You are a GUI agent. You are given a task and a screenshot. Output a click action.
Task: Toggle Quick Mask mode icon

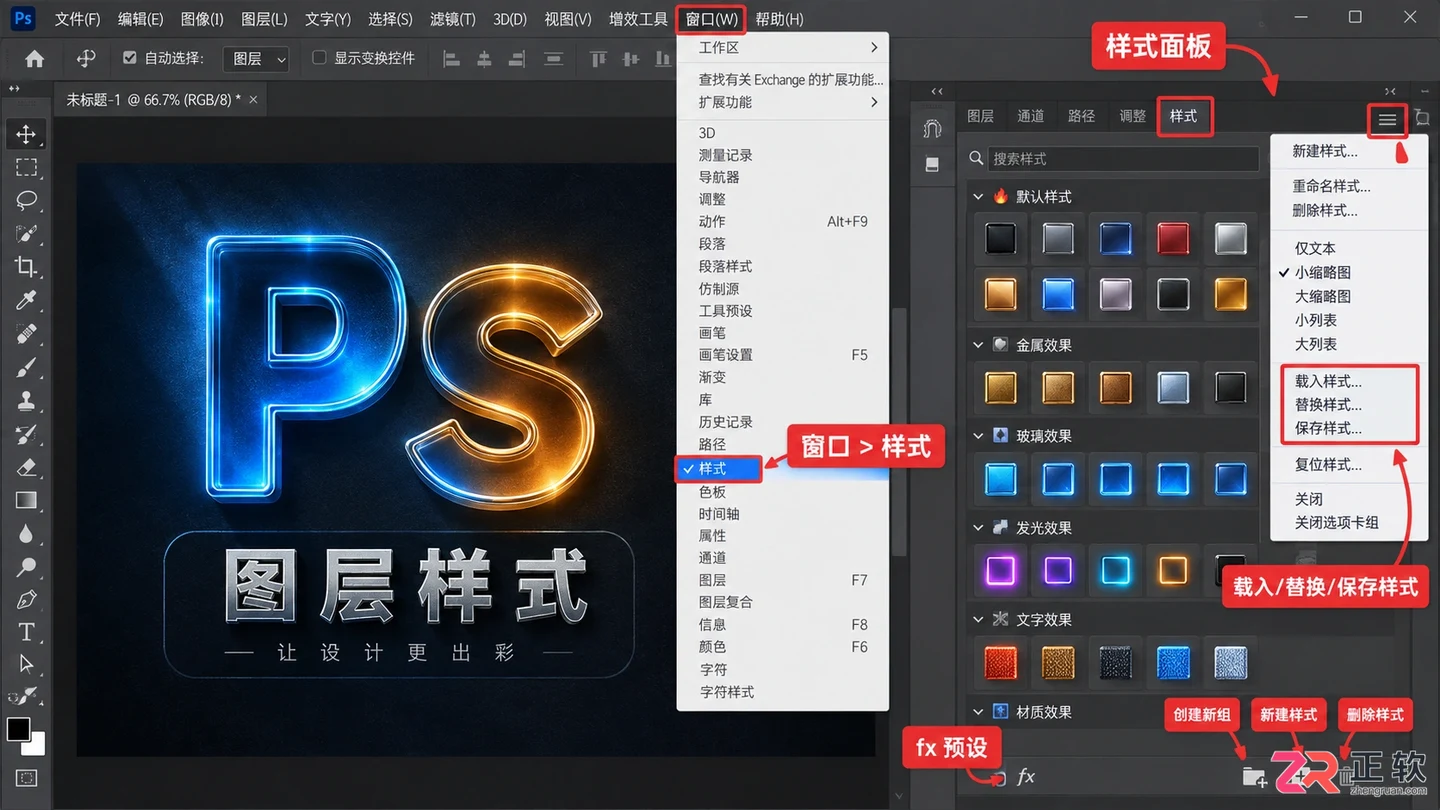pyautogui.click(x=26, y=778)
